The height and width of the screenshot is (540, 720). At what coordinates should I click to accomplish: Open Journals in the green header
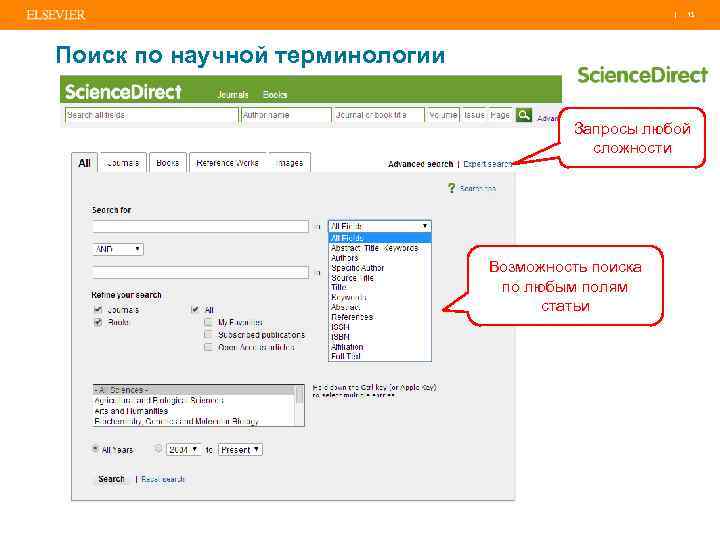(233, 94)
